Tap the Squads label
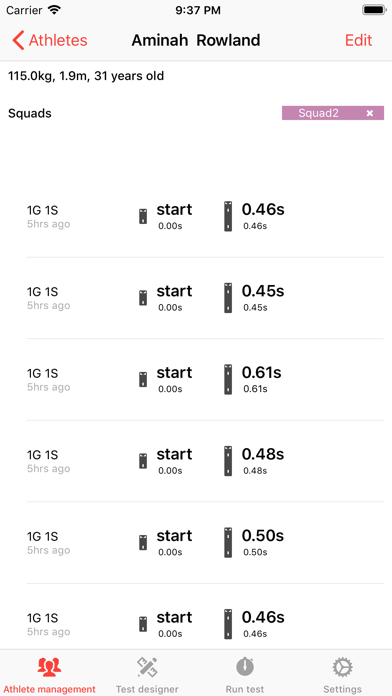This screenshot has width=392, height=696. (x=30, y=114)
